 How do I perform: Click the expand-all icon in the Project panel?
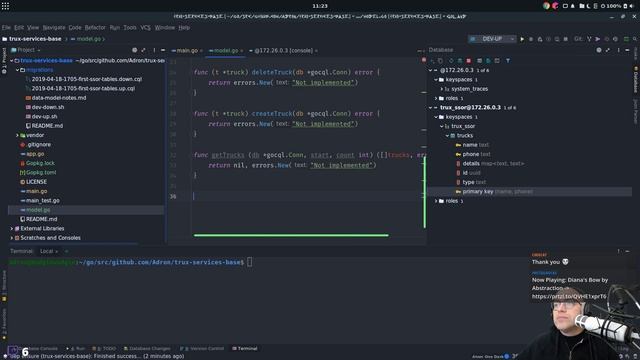point(143,50)
